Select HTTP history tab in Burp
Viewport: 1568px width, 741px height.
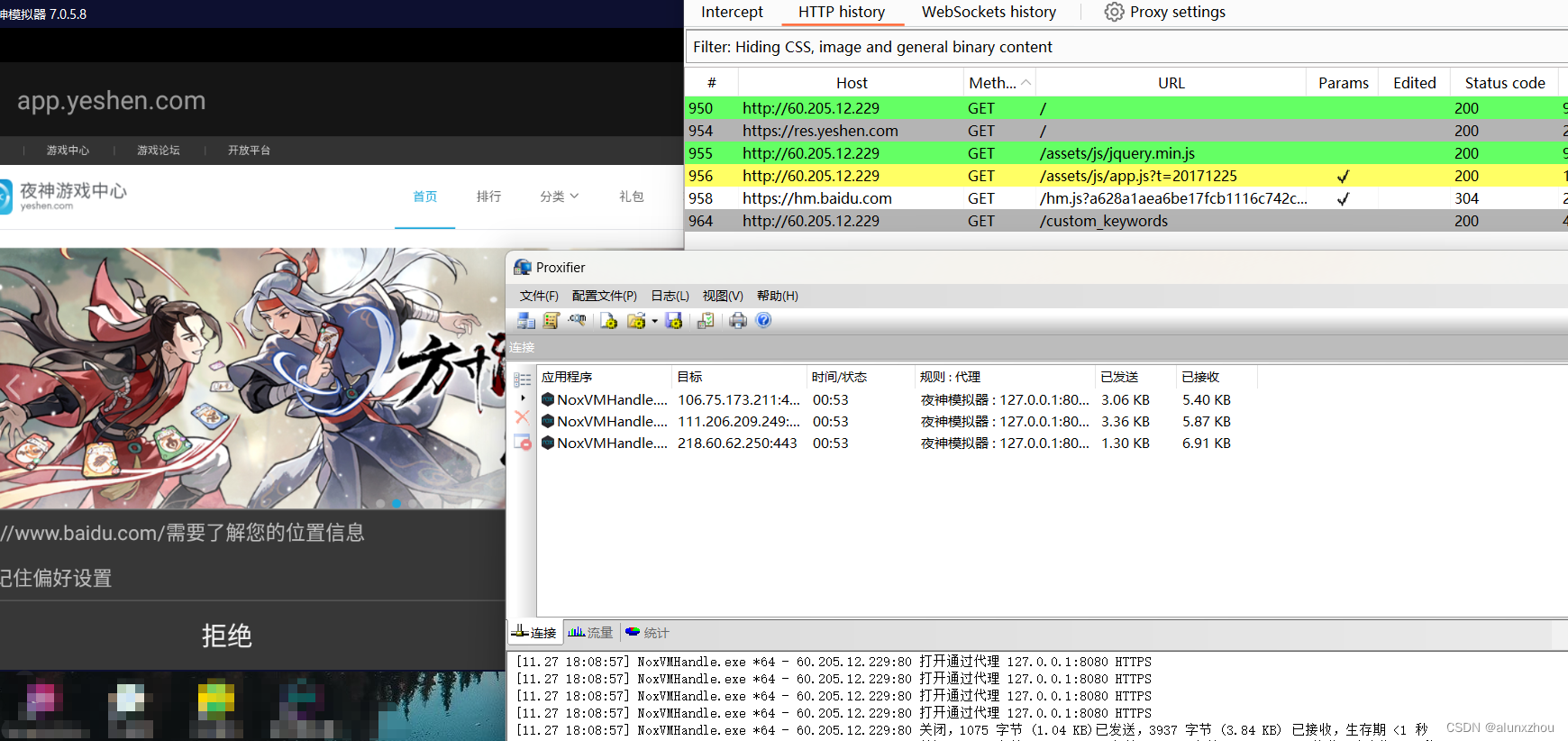842,12
